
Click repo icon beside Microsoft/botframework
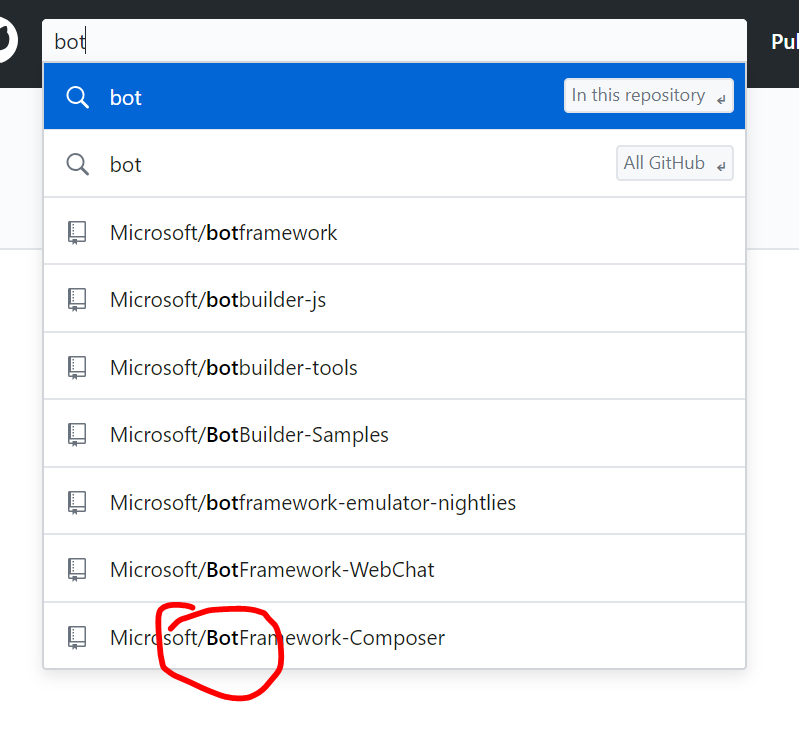pos(77,233)
